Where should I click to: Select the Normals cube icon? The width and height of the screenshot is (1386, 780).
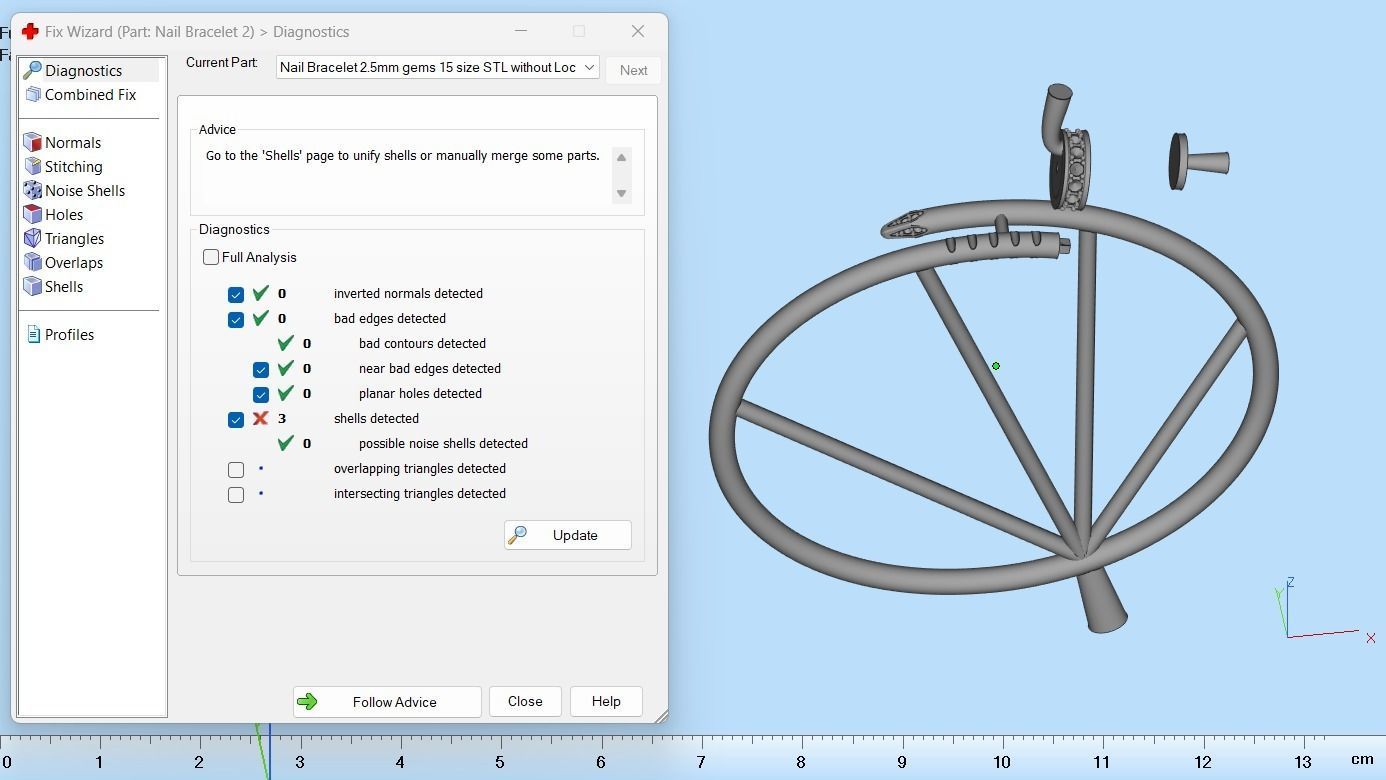(x=32, y=142)
